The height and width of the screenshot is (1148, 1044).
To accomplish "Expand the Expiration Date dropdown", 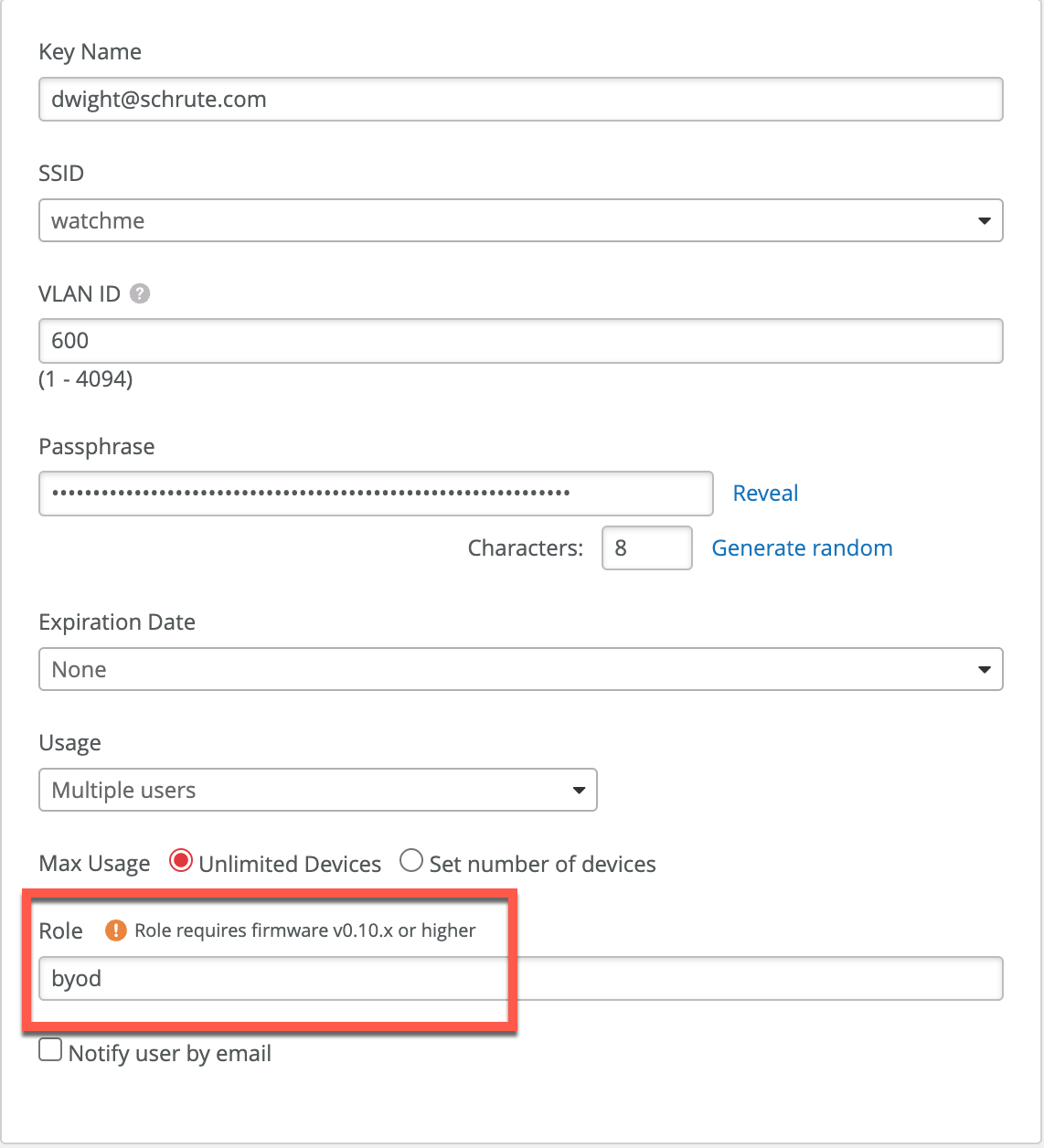I will [520, 669].
